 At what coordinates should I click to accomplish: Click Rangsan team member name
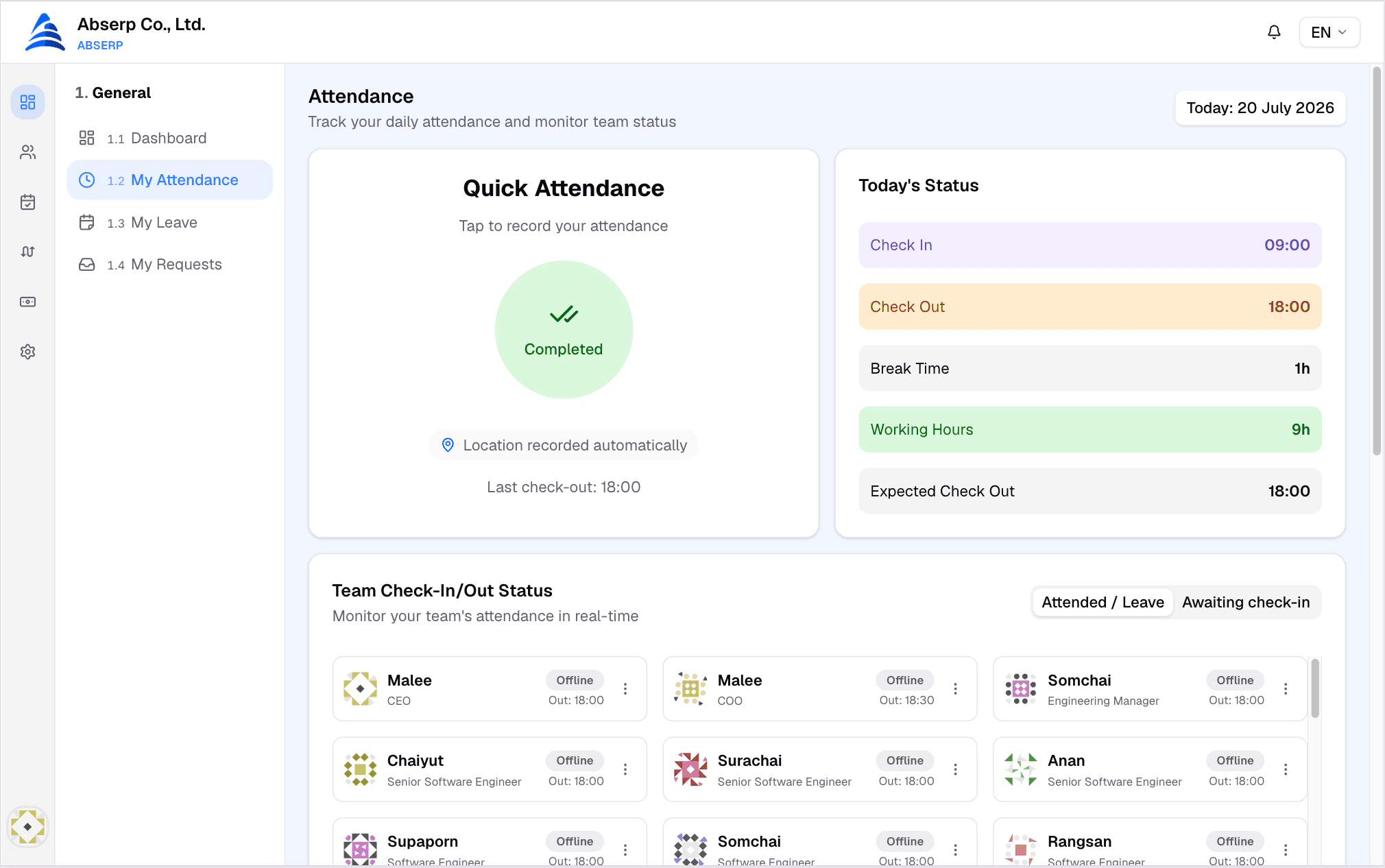coord(1079,841)
